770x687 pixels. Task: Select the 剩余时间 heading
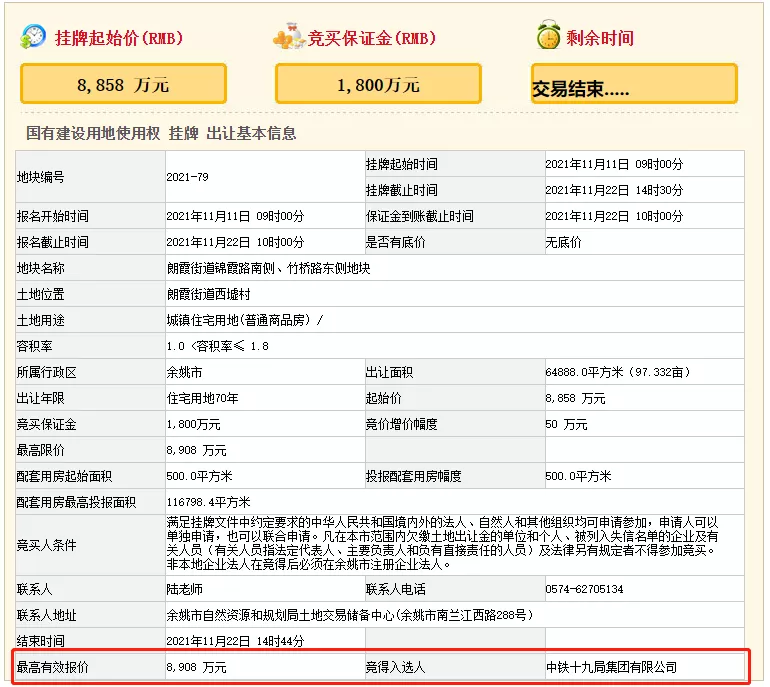pyautogui.click(x=600, y=38)
